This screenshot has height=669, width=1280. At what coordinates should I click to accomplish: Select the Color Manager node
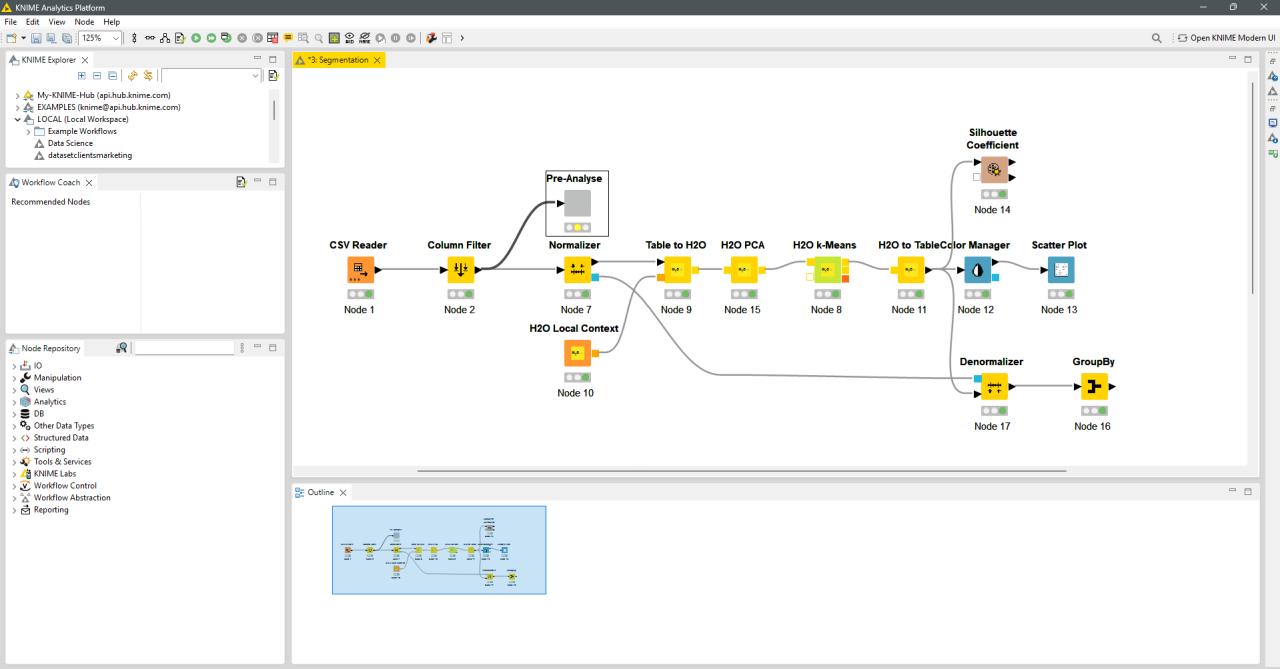(977, 270)
